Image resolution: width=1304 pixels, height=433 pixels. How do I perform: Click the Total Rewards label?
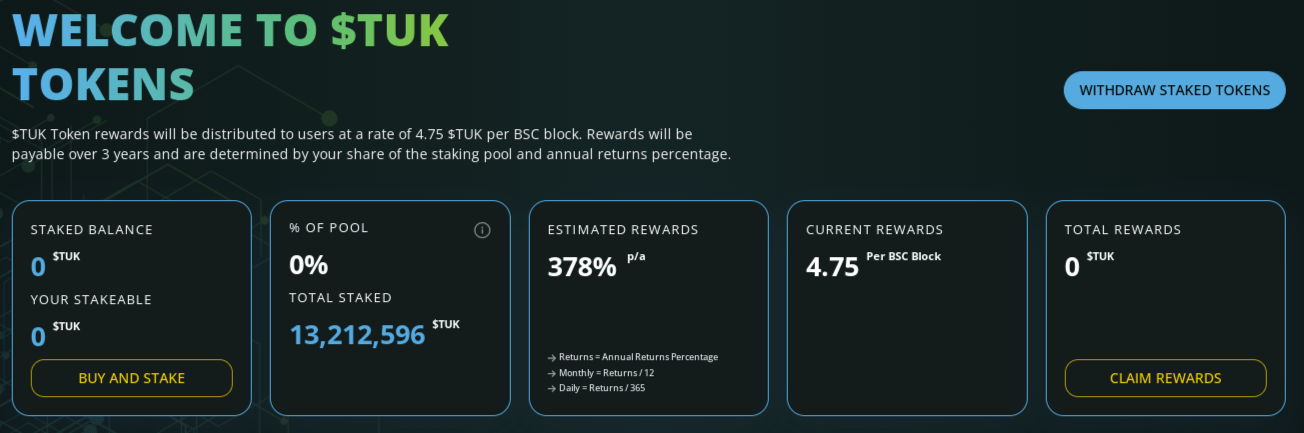point(1122,229)
